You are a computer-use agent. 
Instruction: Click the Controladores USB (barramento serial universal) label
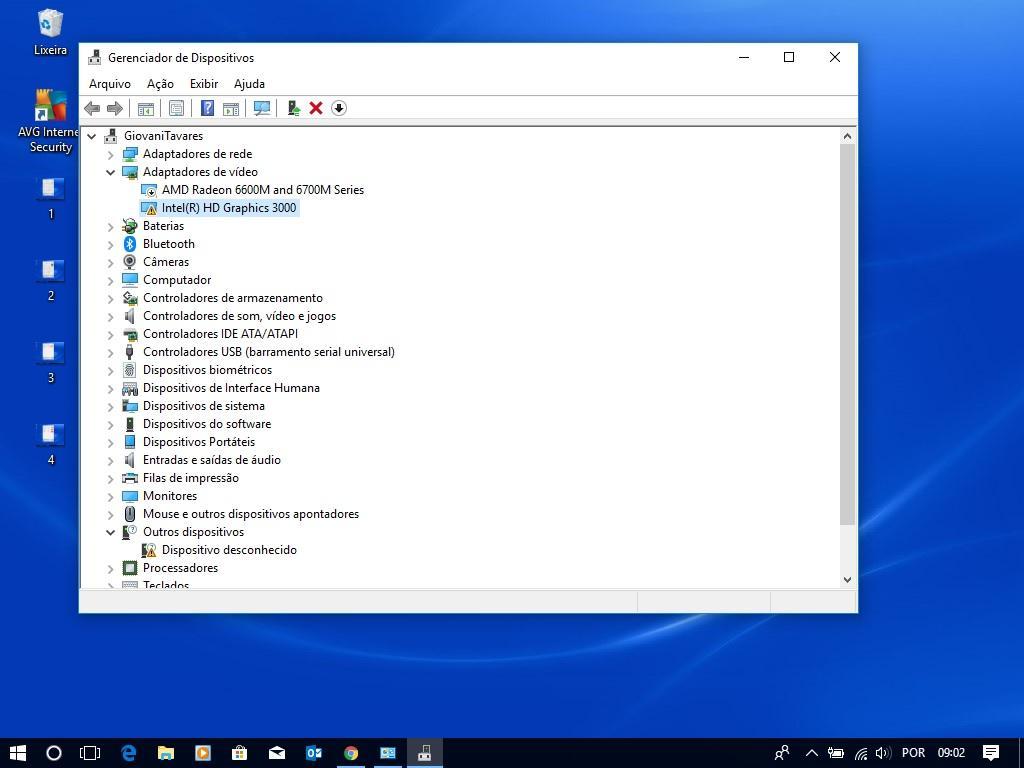pyautogui.click(x=268, y=352)
